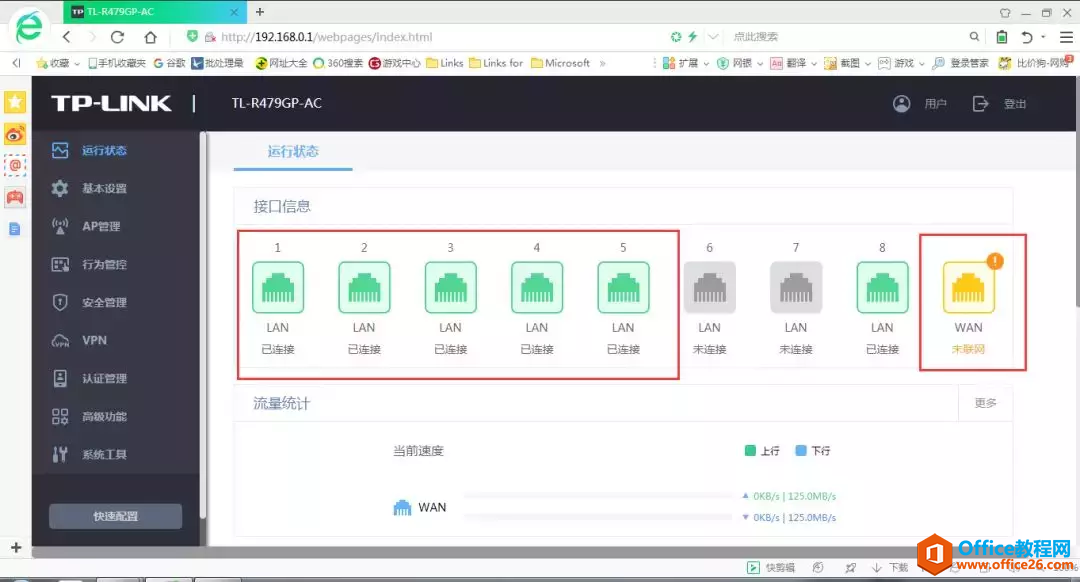Screen dimensions: 1080x582
Task: Click the 登录管家 toolbar item
Action: coord(960,63)
